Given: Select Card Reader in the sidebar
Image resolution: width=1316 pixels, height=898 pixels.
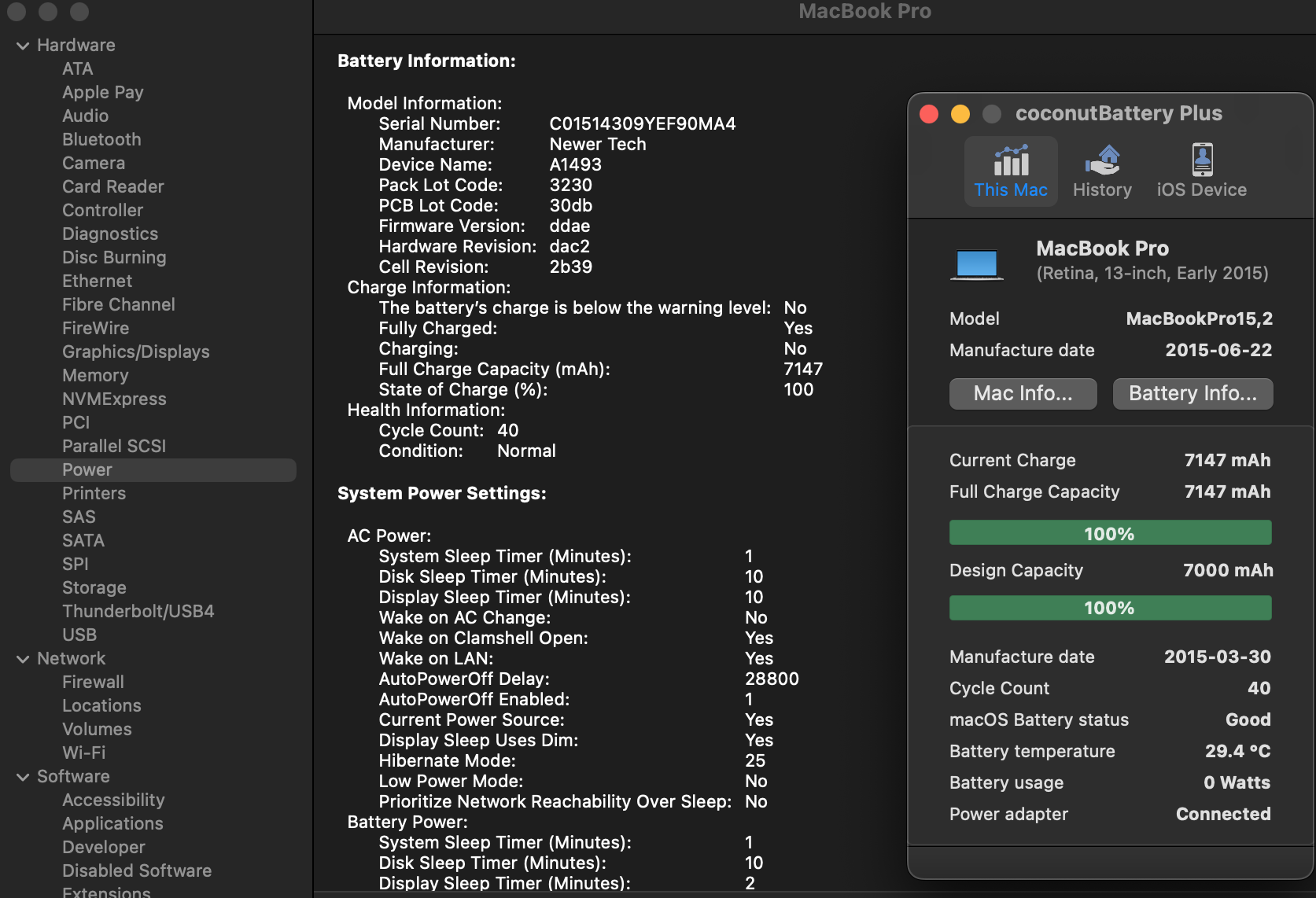Looking at the screenshot, I should pyautogui.click(x=113, y=187).
